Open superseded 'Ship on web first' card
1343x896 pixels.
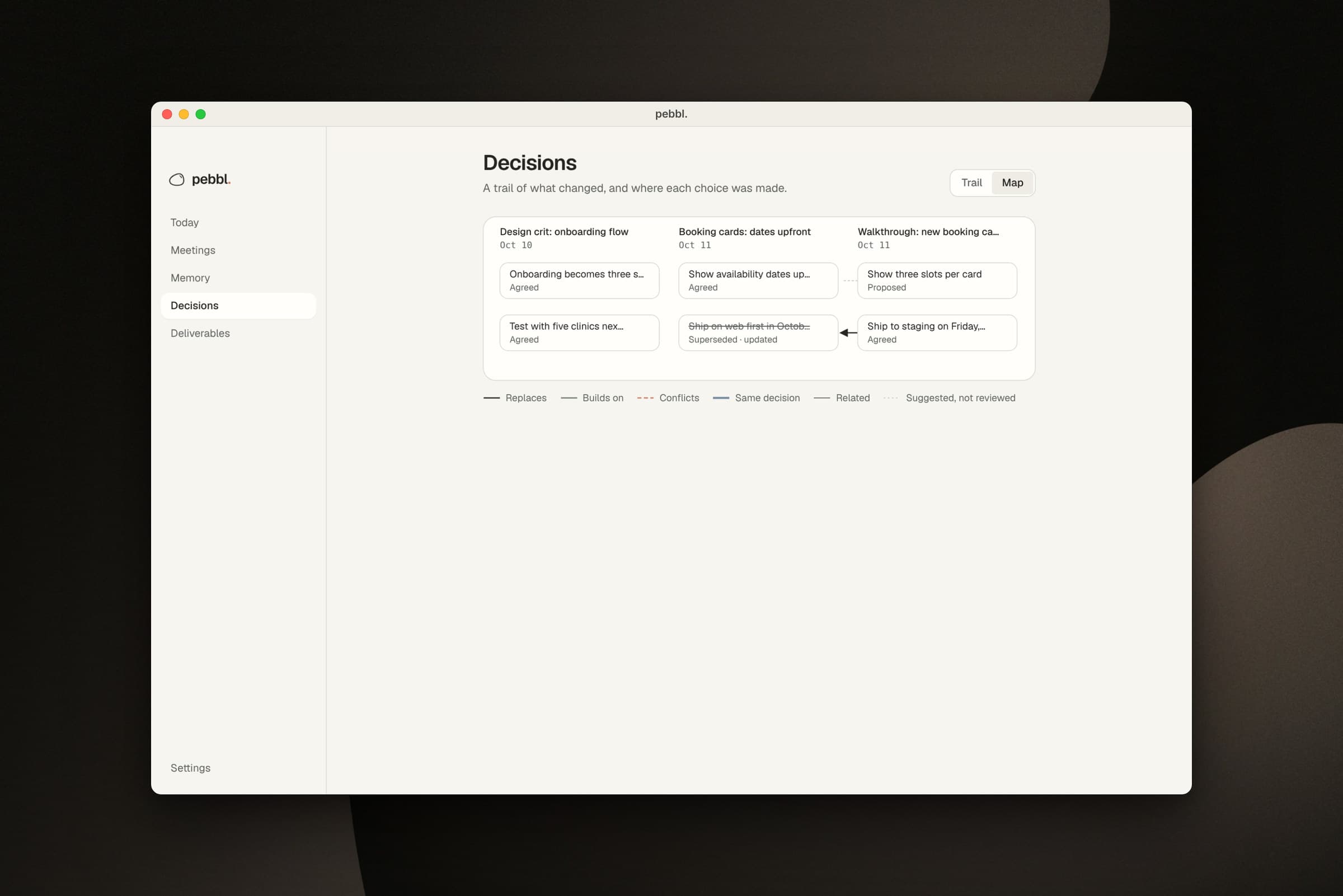[758, 332]
